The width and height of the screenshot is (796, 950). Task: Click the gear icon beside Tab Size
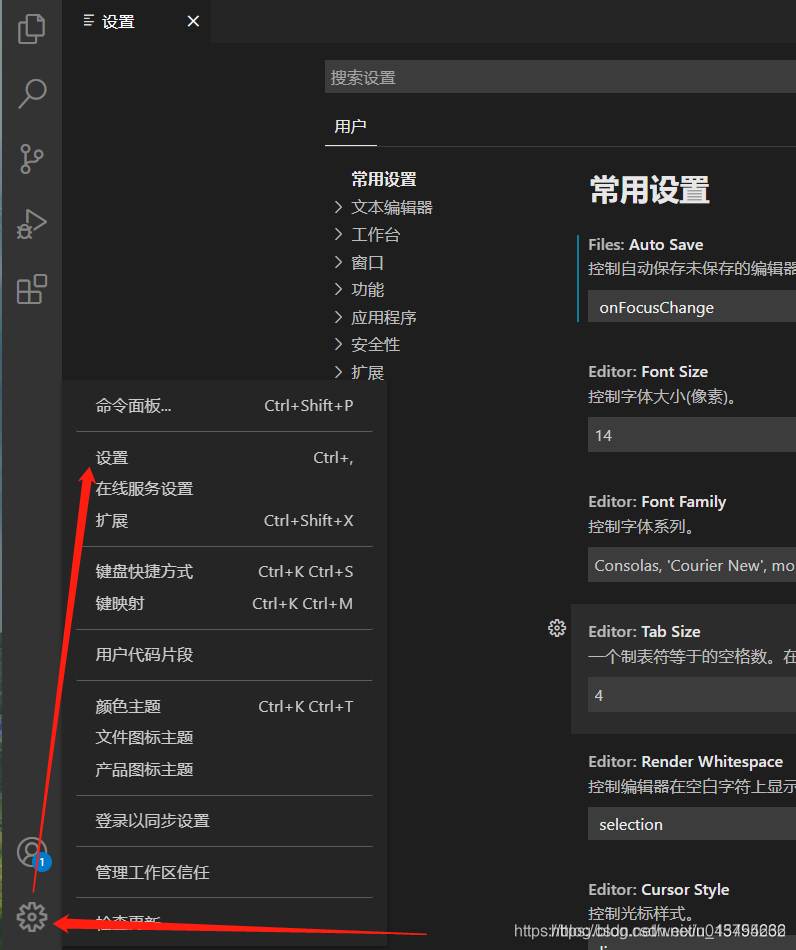pos(557,628)
